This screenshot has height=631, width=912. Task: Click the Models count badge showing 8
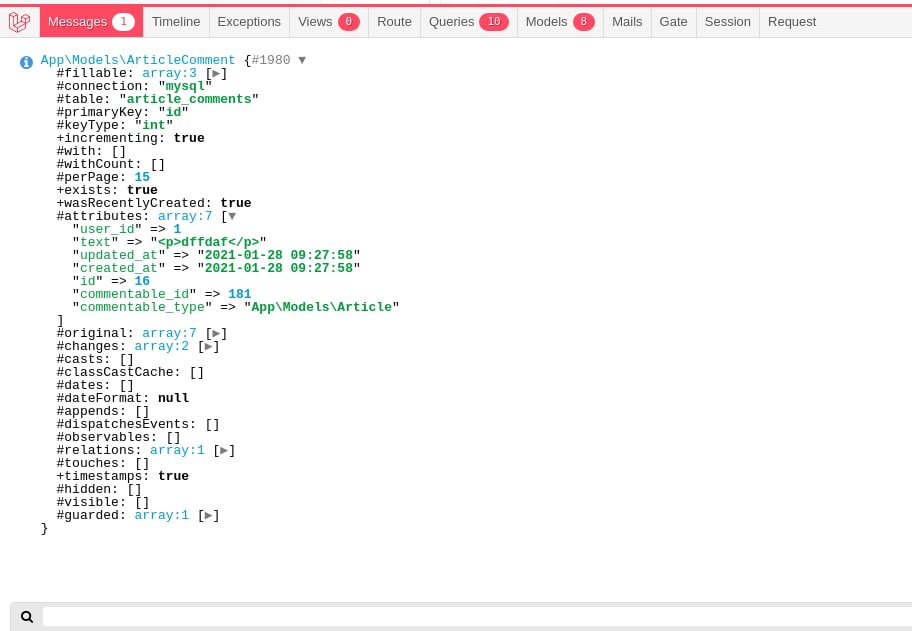[x=583, y=22]
